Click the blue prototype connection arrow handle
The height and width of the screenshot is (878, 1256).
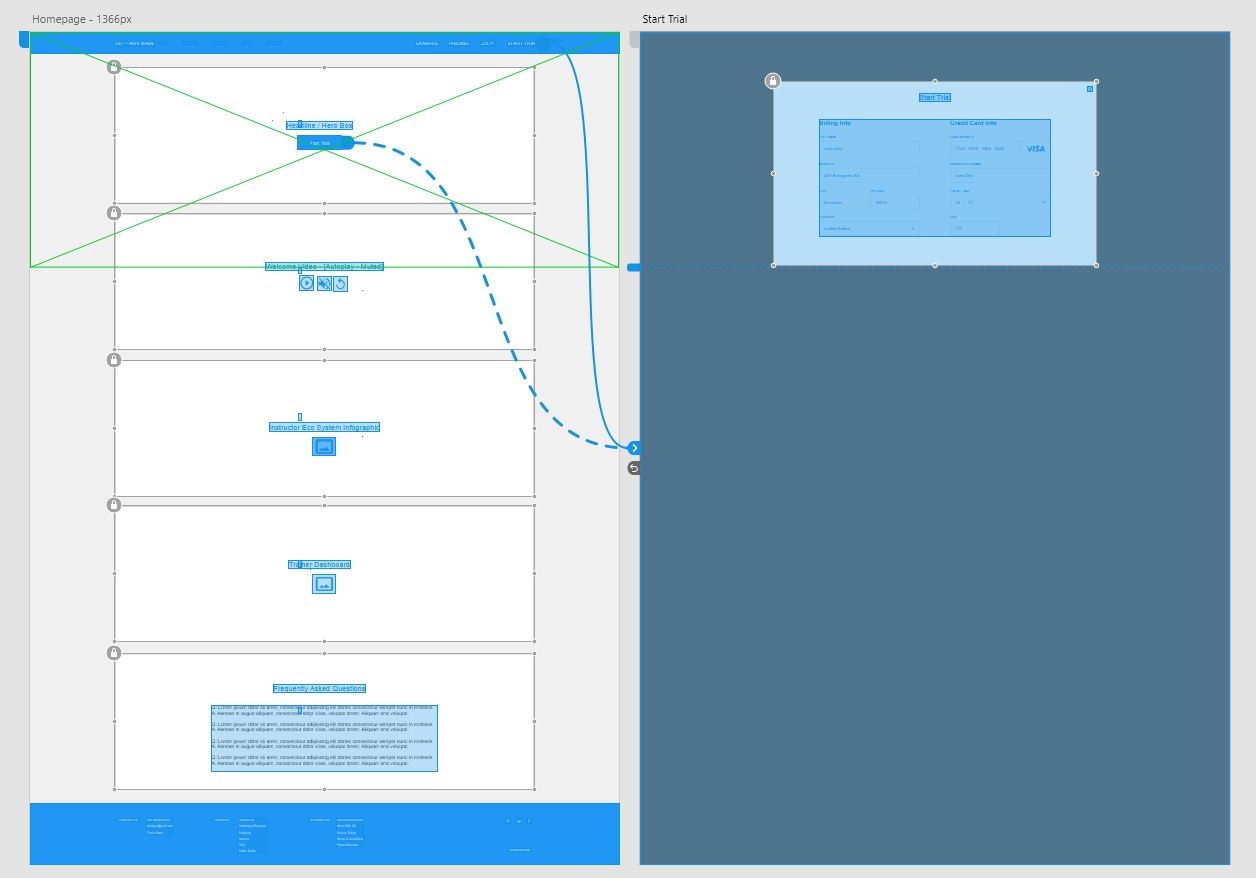pyautogui.click(x=634, y=448)
